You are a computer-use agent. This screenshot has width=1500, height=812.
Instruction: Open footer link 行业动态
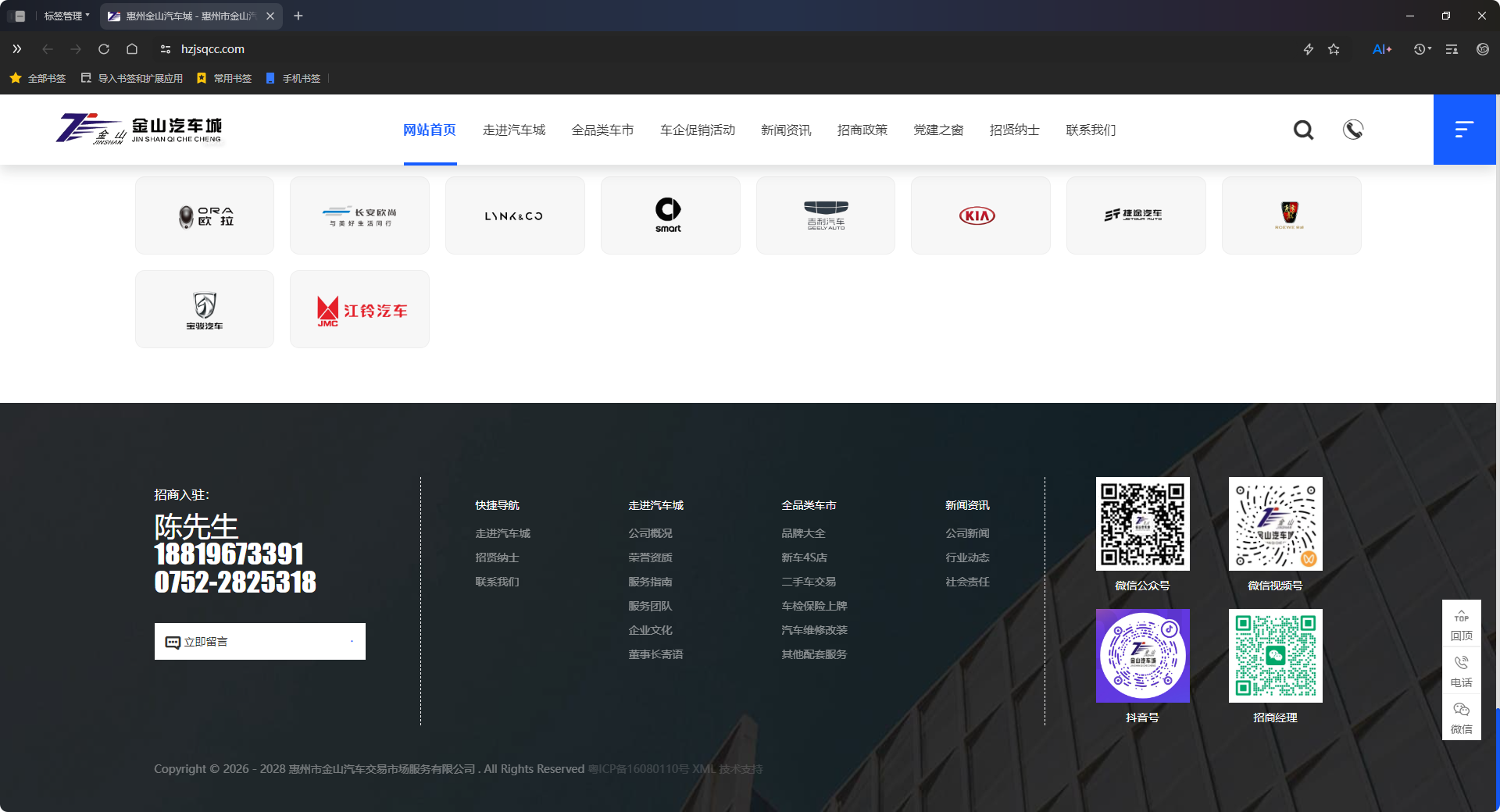(968, 557)
